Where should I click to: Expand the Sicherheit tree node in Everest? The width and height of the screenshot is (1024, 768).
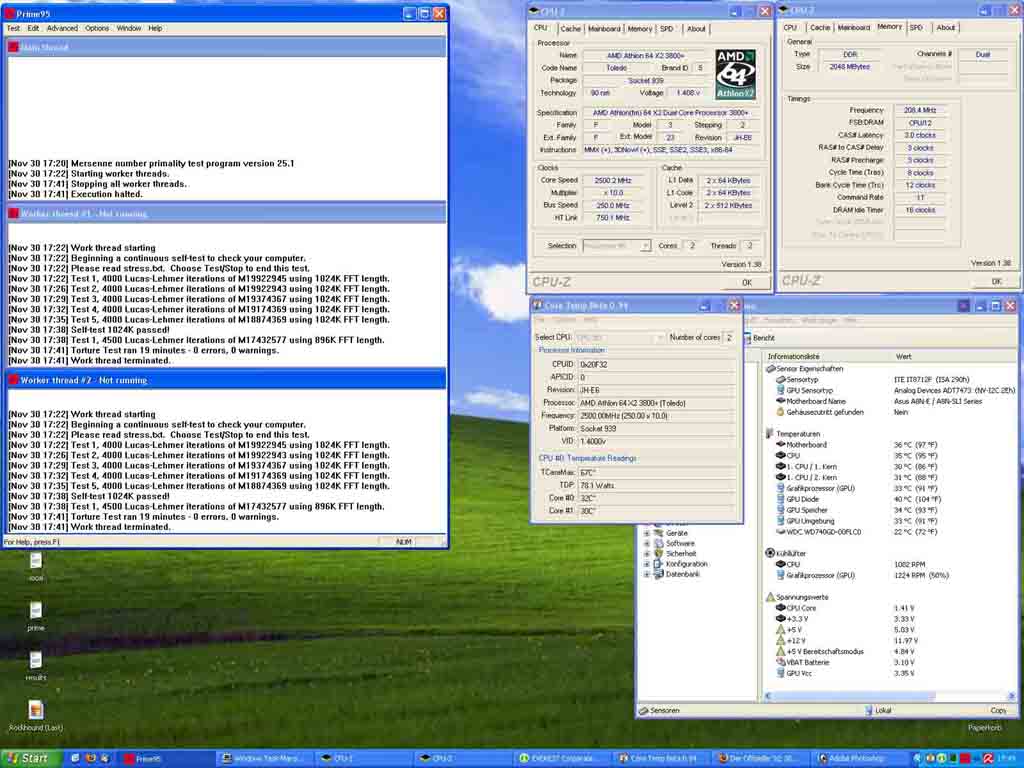click(x=647, y=554)
